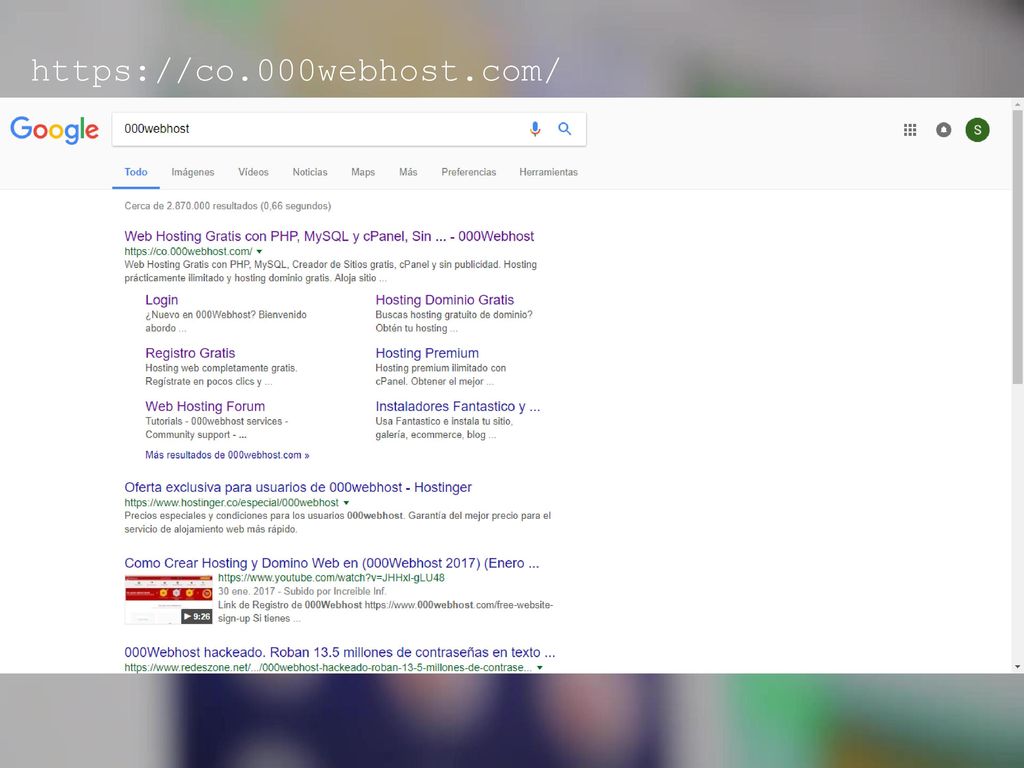Click the magnifying glass search button
The image size is (1024, 768).
pos(565,129)
